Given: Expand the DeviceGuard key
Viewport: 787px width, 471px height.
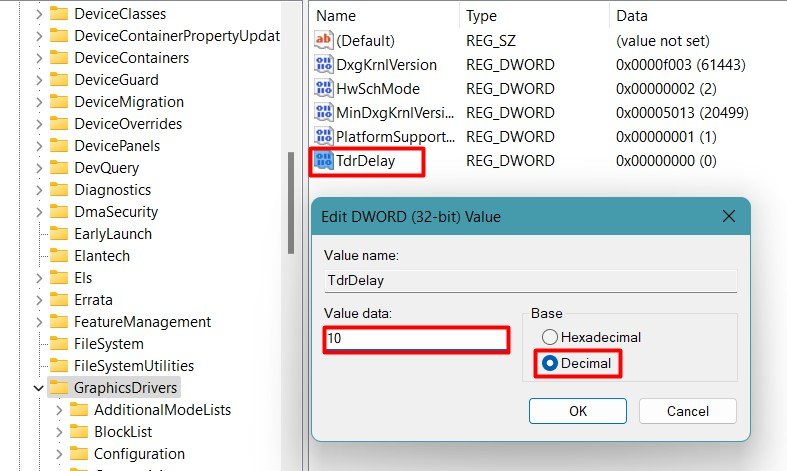Looking at the screenshot, I should [39, 80].
